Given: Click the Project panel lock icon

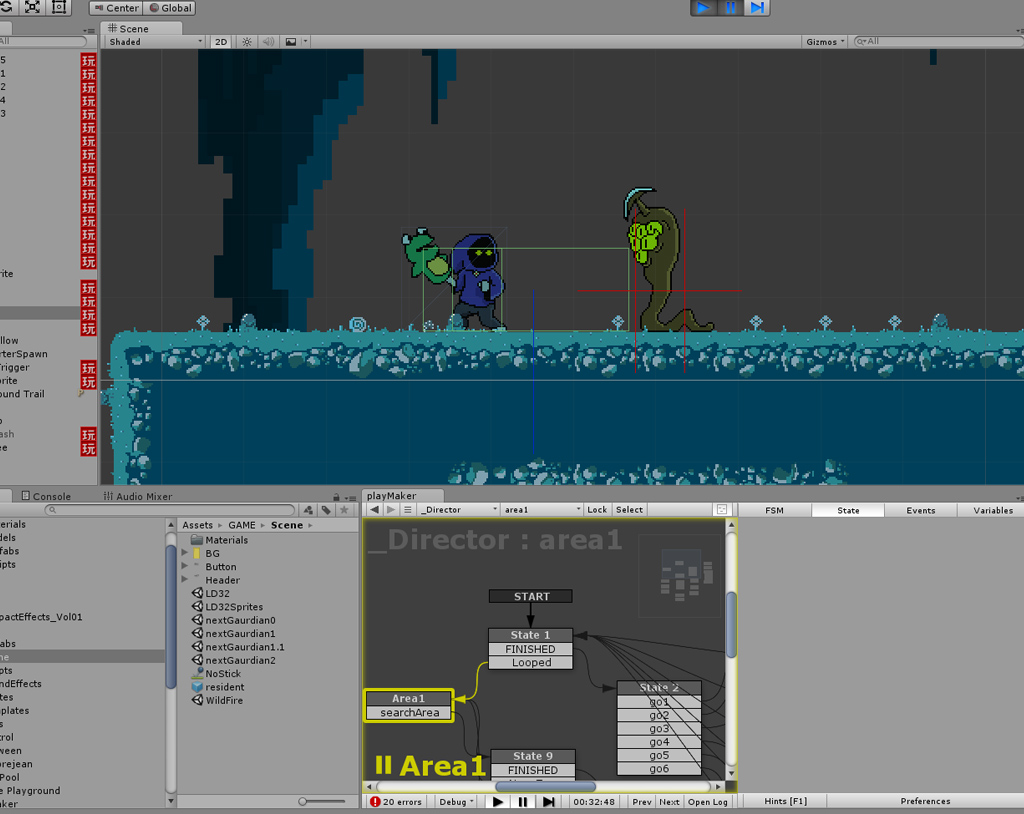Looking at the screenshot, I should [336, 497].
